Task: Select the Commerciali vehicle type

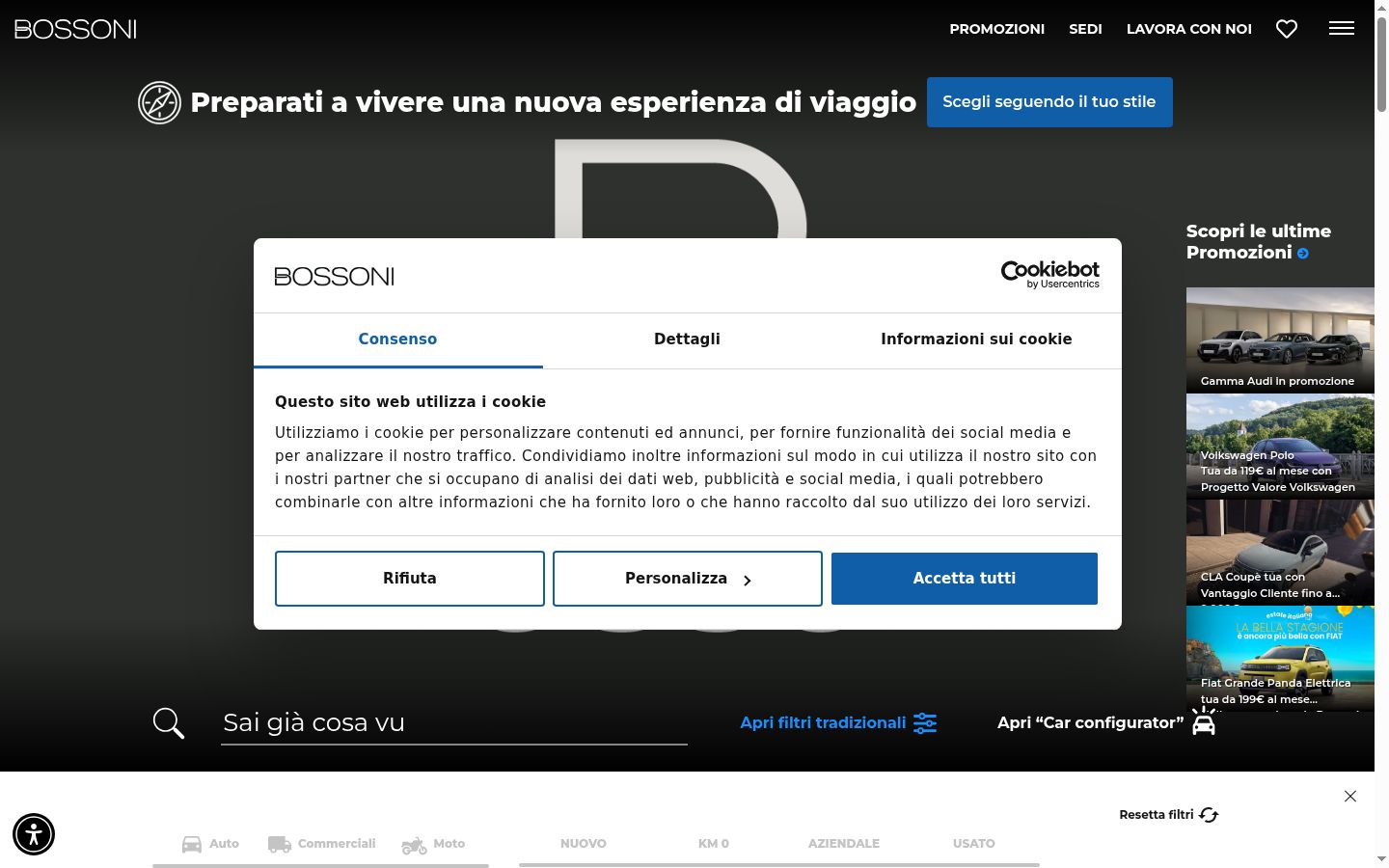Action: (322, 844)
